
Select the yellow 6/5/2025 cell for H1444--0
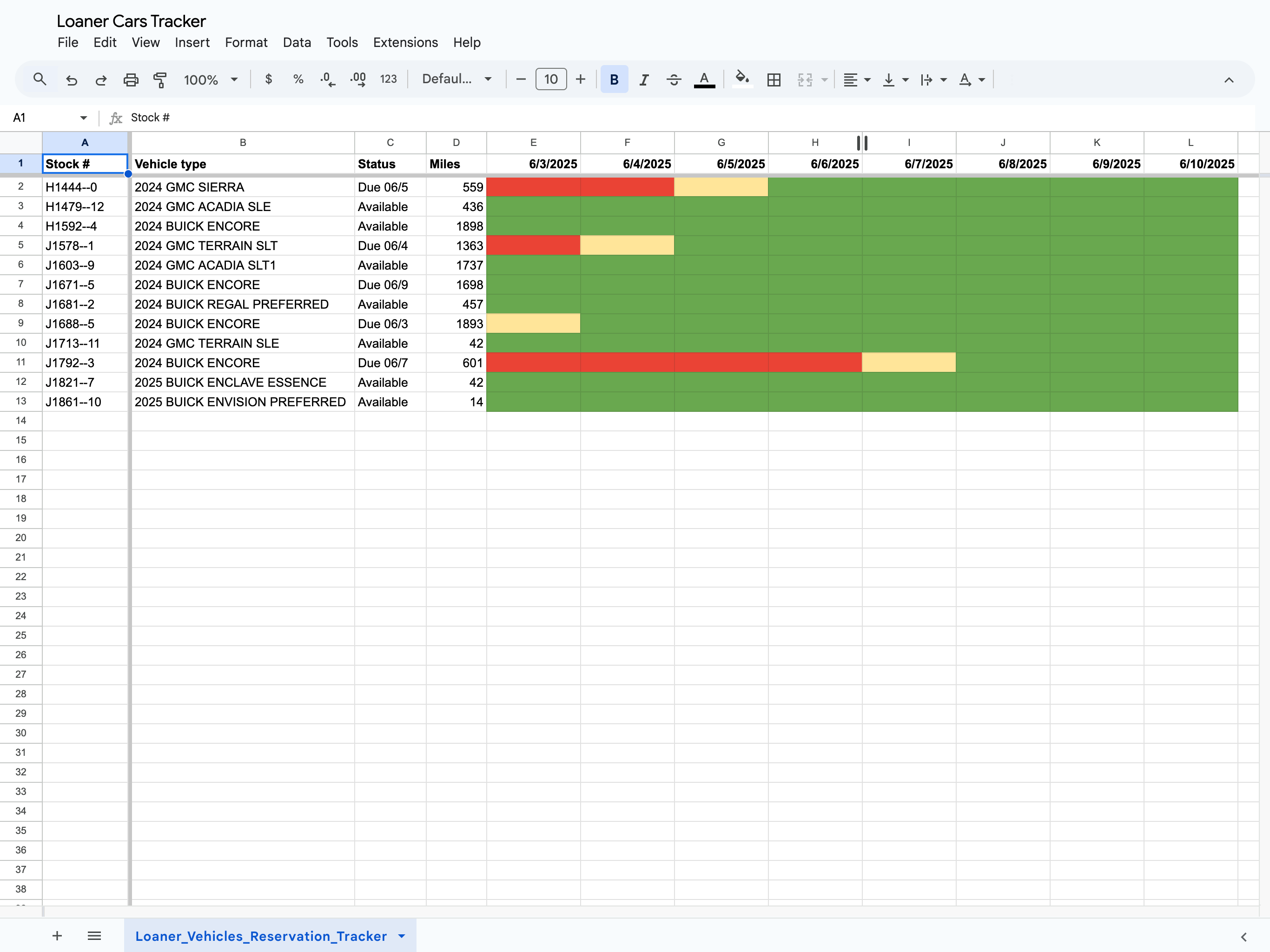tap(721, 187)
